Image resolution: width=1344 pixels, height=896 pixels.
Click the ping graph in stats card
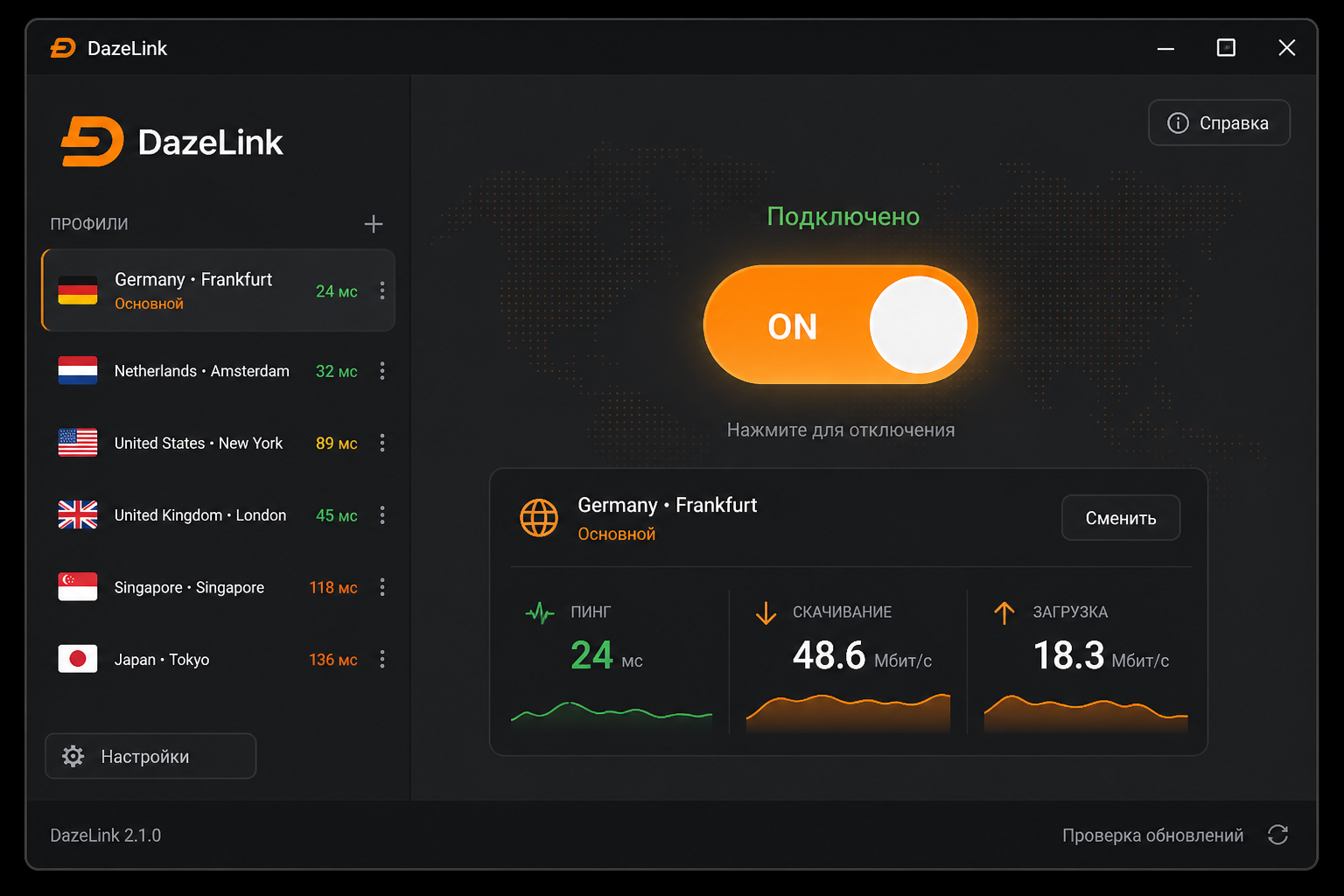611,716
